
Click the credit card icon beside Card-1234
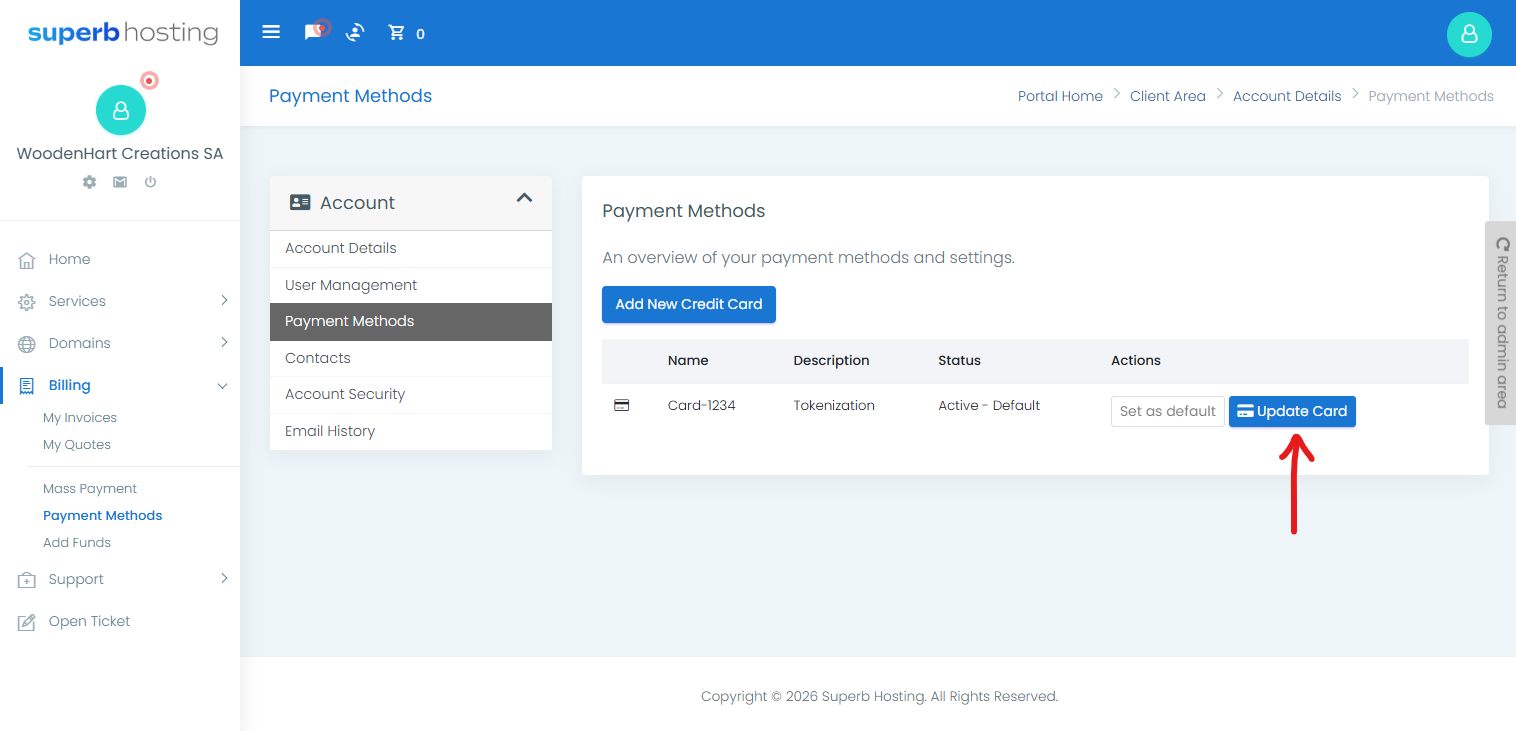621,406
